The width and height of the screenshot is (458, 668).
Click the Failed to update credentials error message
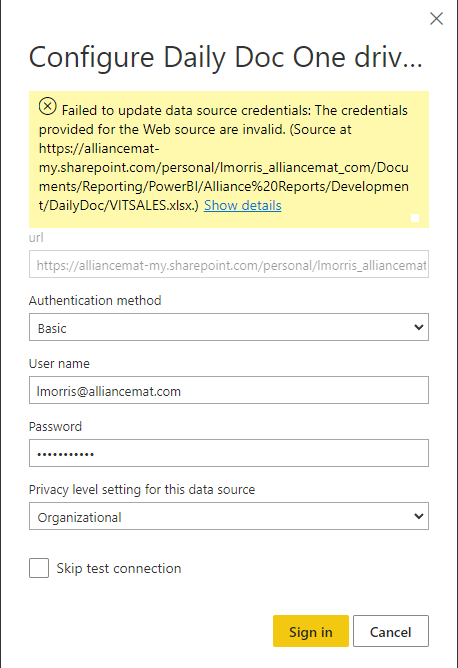click(x=224, y=158)
